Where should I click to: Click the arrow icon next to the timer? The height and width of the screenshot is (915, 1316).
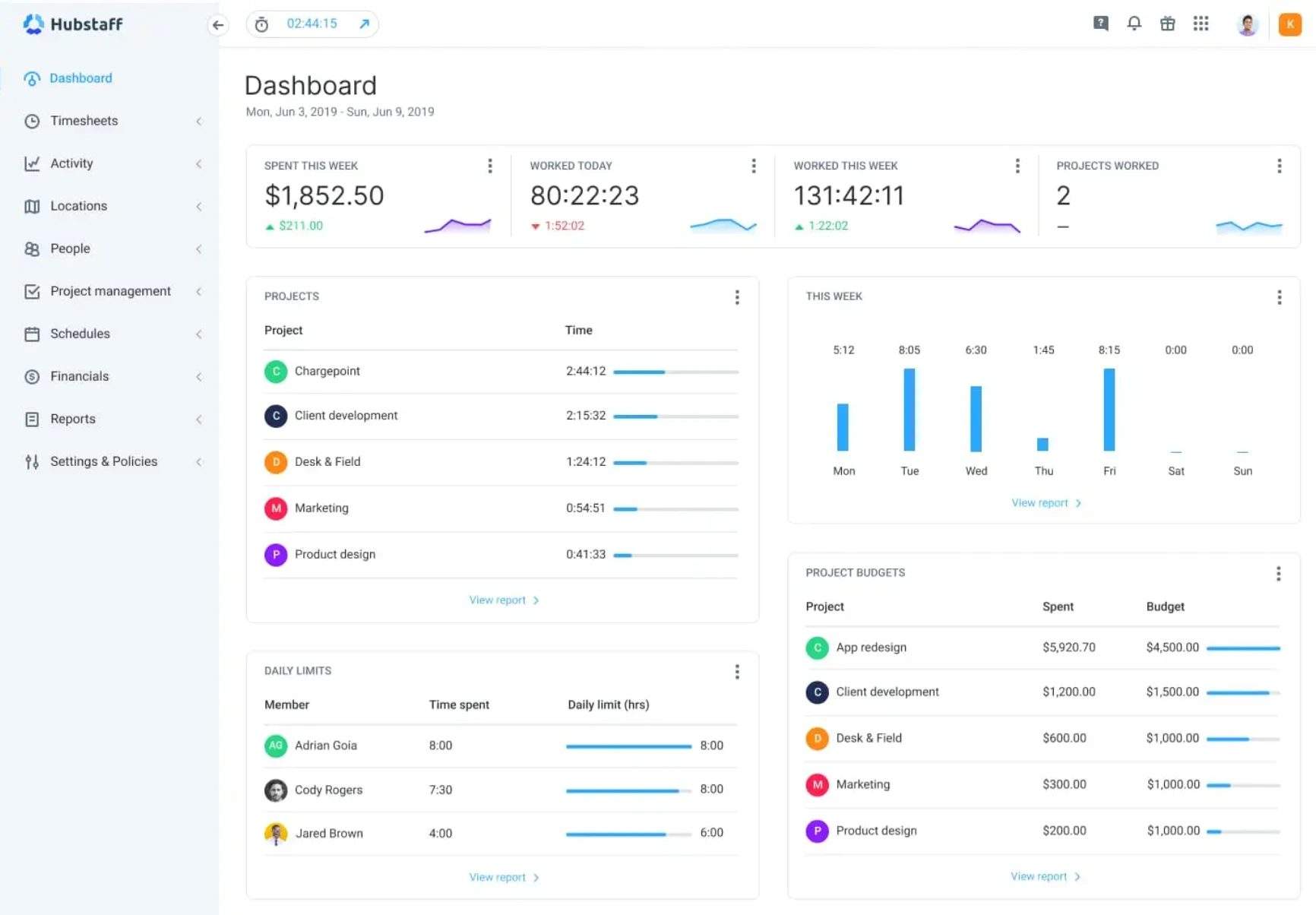point(364,24)
